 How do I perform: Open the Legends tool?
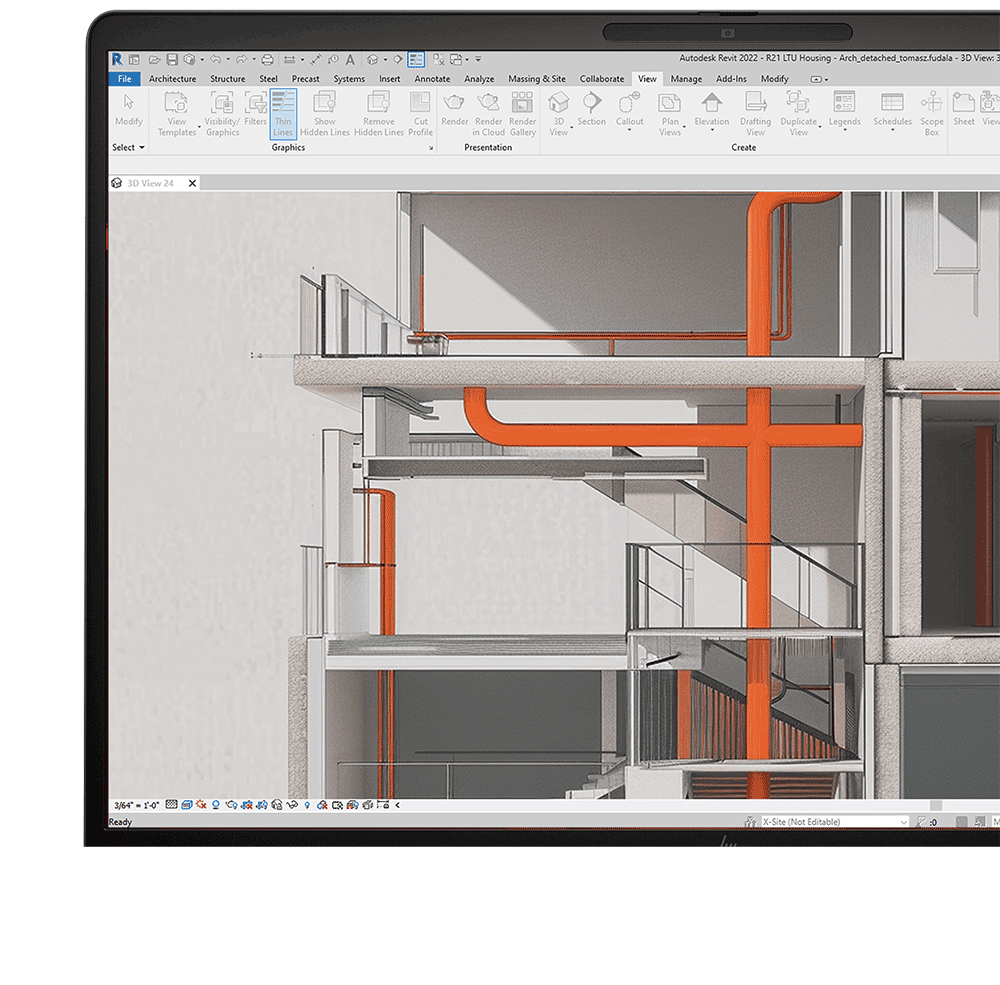(x=844, y=110)
